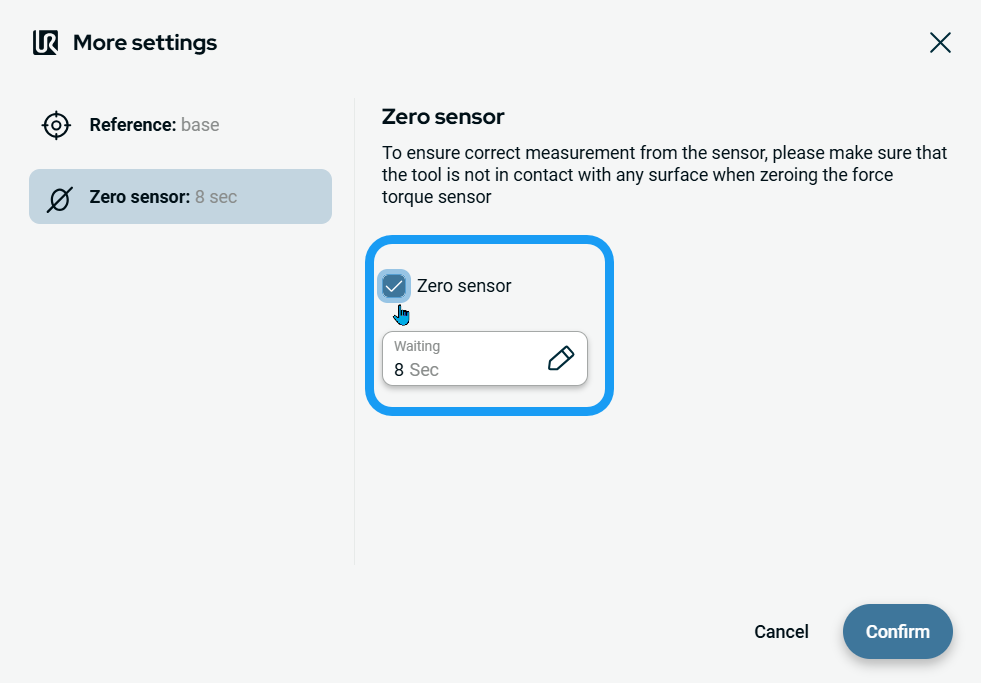Click the grey '8 sec' sidebar value
Image resolution: width=981 pixels, height=683 pixels.
click(x=216, y=197)
